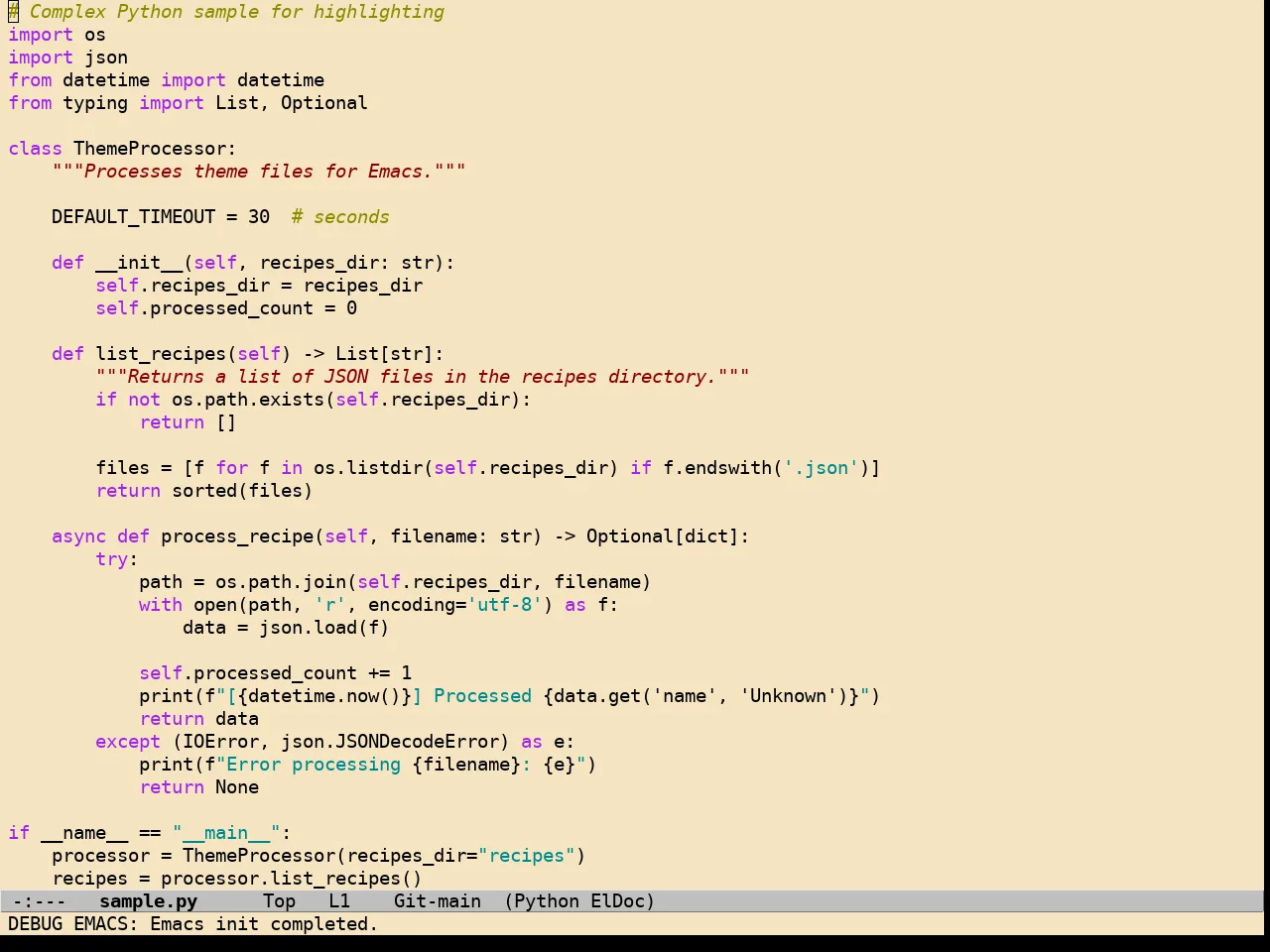This screenshot has height=952, width=1270.
Task: Click the 'except' keyword
Action: [128, 742]
